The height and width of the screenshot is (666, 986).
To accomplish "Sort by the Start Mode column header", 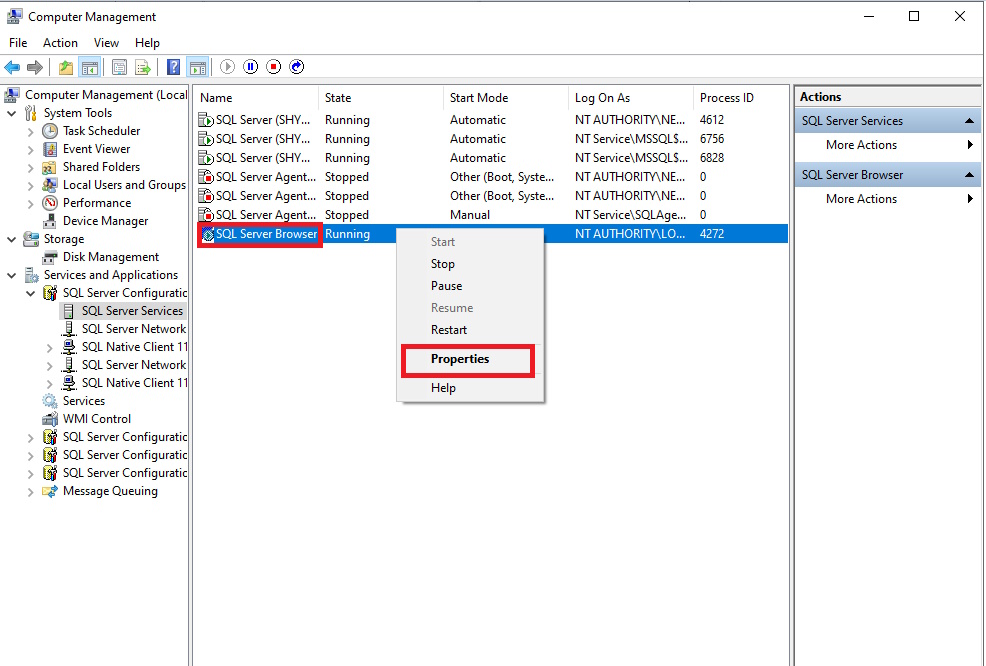I will pos(506,97).
